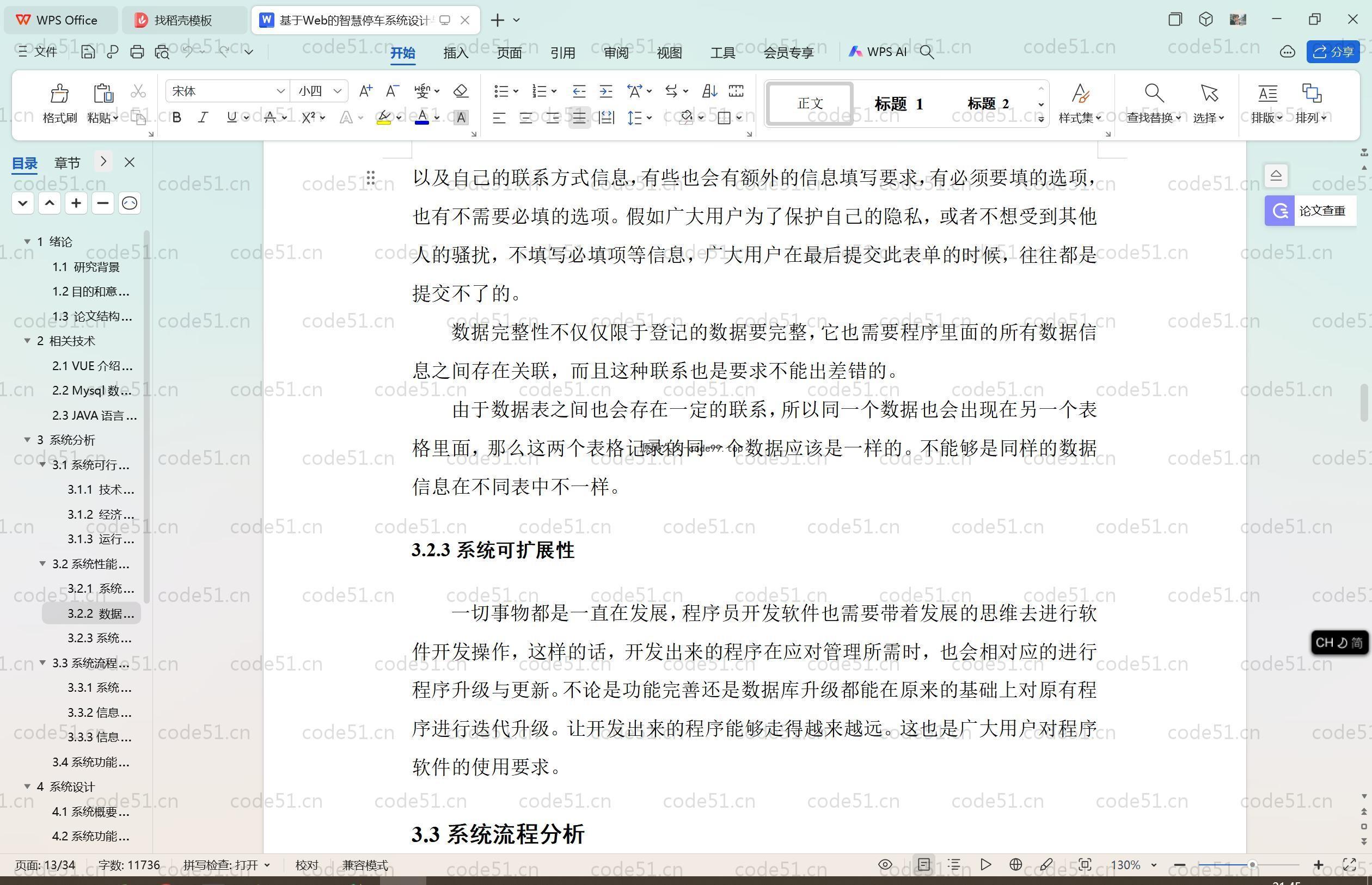Open the font name dropdown (宋体)
This screenshot has height=885, width=1372.
coord(280,91)
